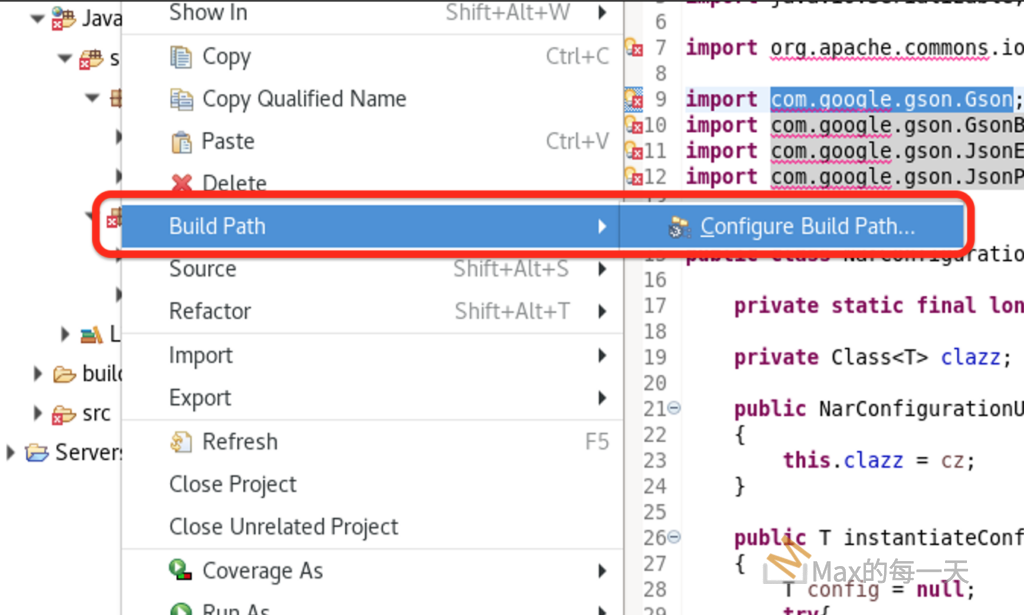1024x615 pixels.
Task: Click error marker on line 9
Action: click(633, 99)
